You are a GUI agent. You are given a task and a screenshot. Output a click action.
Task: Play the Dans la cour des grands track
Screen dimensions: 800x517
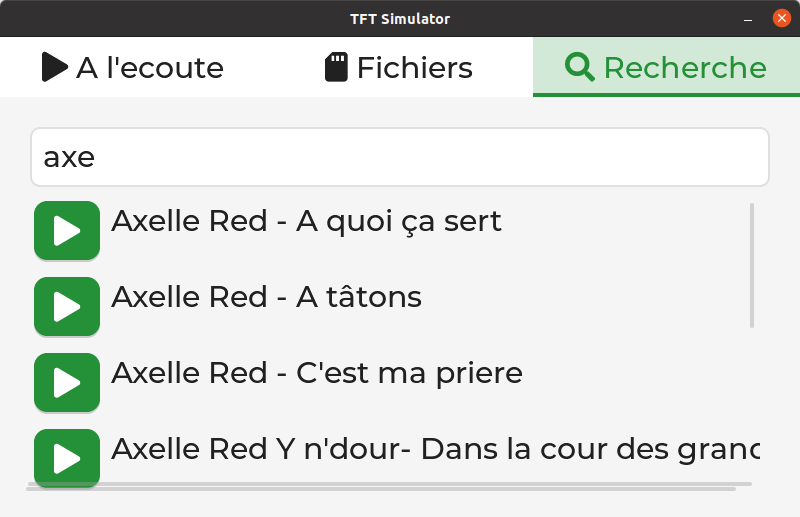click(x=67, y=458)
